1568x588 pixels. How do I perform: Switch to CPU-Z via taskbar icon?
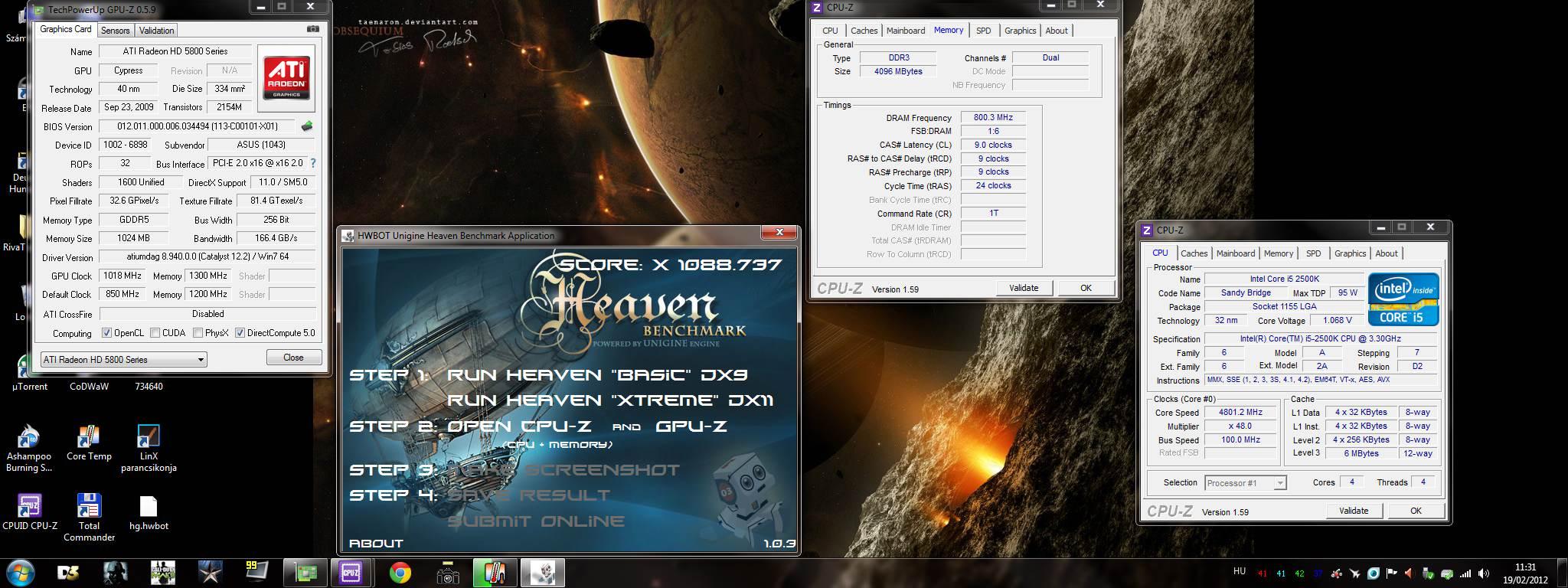click(x=351, y=572)
